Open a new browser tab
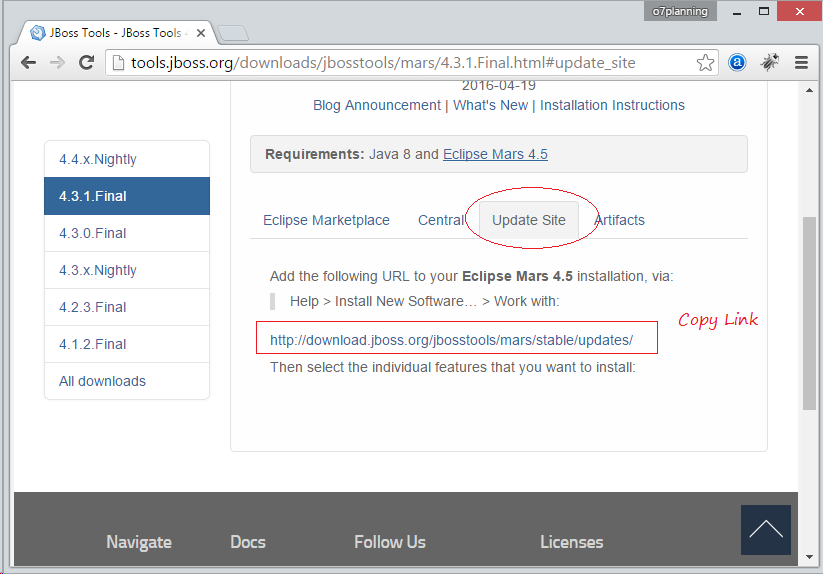Viewport: 823px width, 574px height. pos(233,33)
